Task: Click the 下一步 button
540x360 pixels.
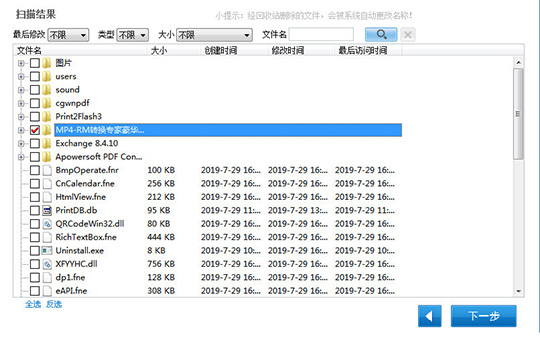Action: click(484, 316)
